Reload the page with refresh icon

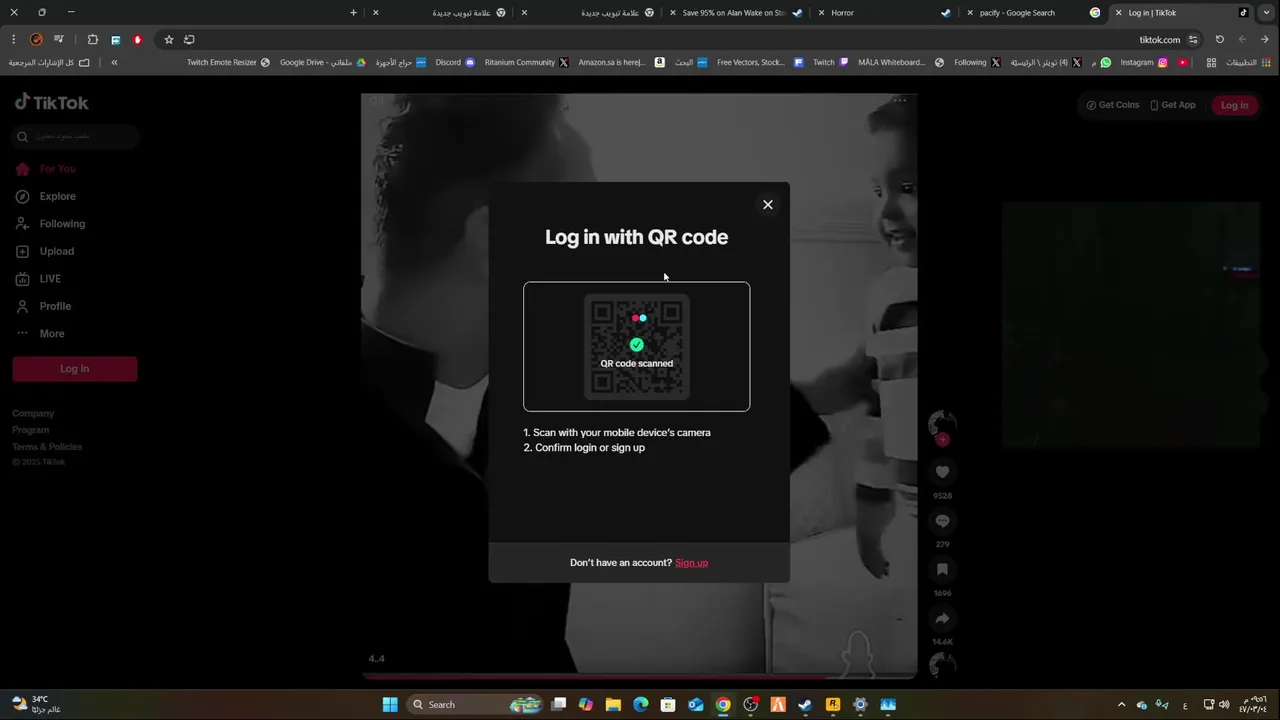(x=1219, y=40)
